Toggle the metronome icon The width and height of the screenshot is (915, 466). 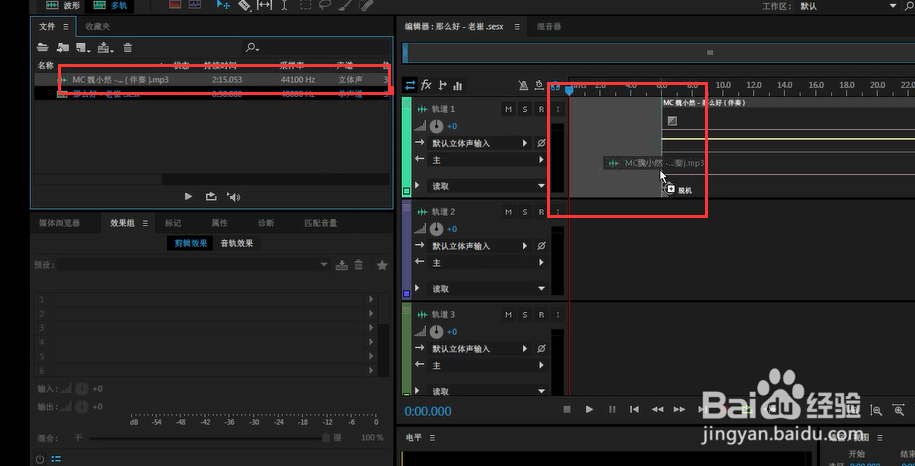pos(523,86)
